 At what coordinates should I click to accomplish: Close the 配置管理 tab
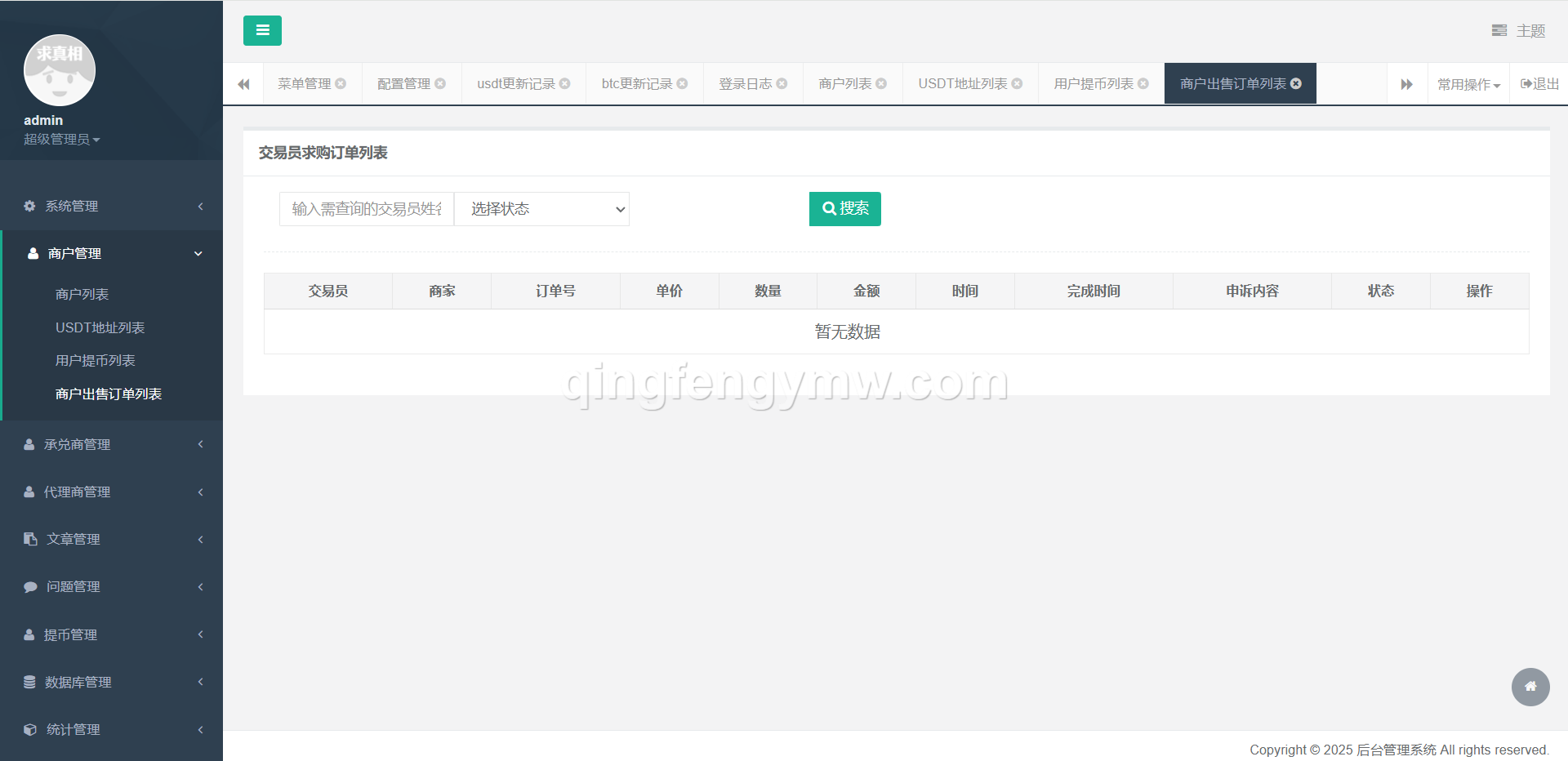click(440, 83)
